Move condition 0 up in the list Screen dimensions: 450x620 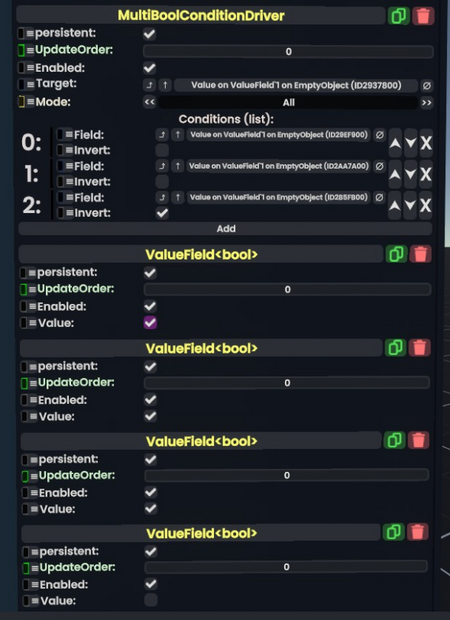[395, 143]
